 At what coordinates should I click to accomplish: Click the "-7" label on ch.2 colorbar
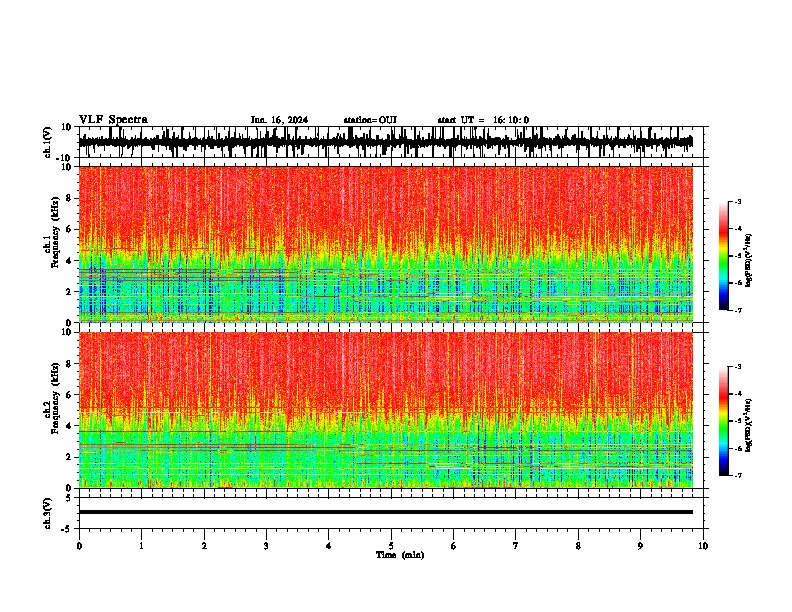(x=737, y=475)
